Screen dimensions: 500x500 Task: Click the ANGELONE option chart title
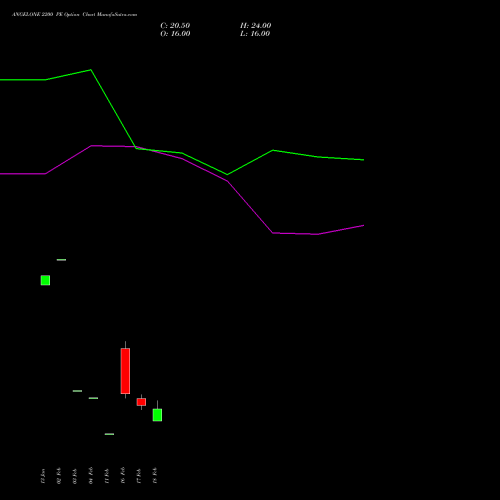coord(74,15)
